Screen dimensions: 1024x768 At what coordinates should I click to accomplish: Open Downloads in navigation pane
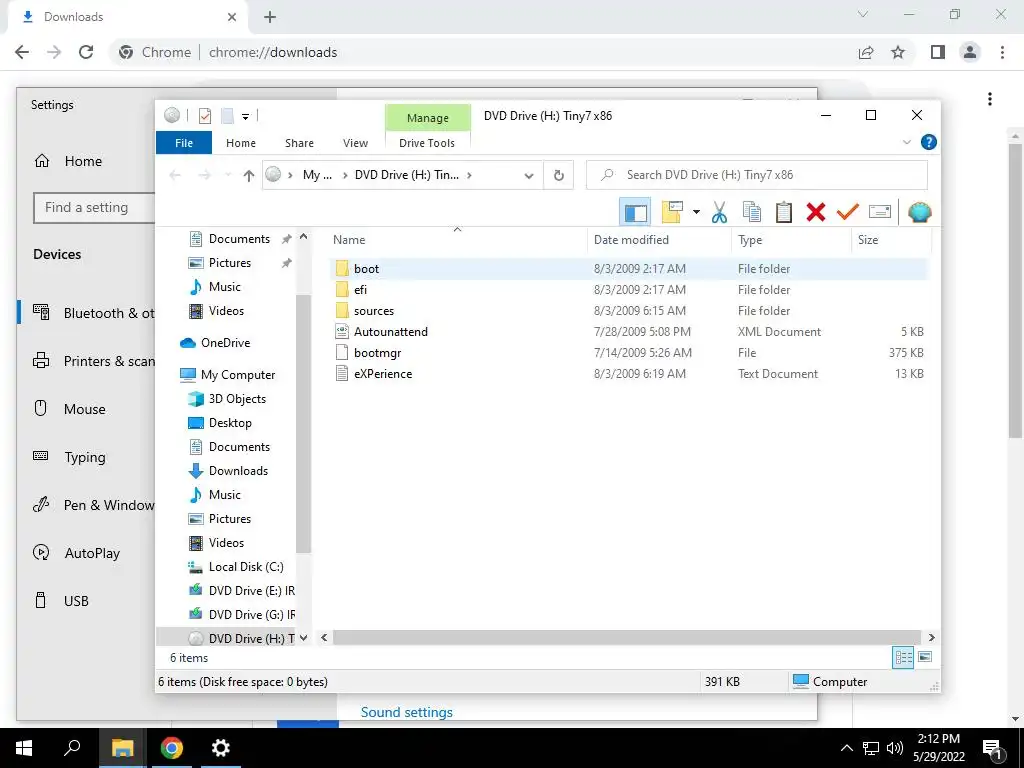pos(238,470)
